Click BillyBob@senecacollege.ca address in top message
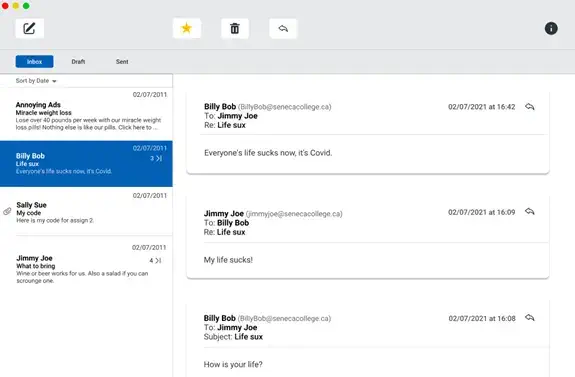The width and height of the screenshot is (575, 377). point(285,107)
